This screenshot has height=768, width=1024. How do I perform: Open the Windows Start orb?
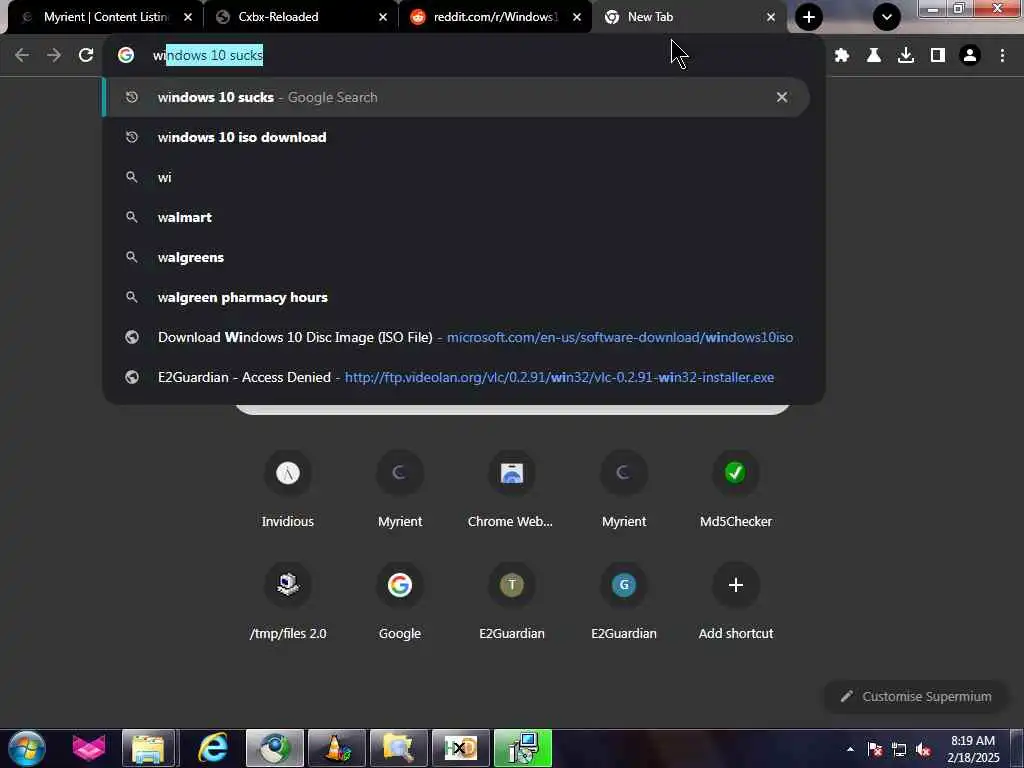tap(27, 748)
